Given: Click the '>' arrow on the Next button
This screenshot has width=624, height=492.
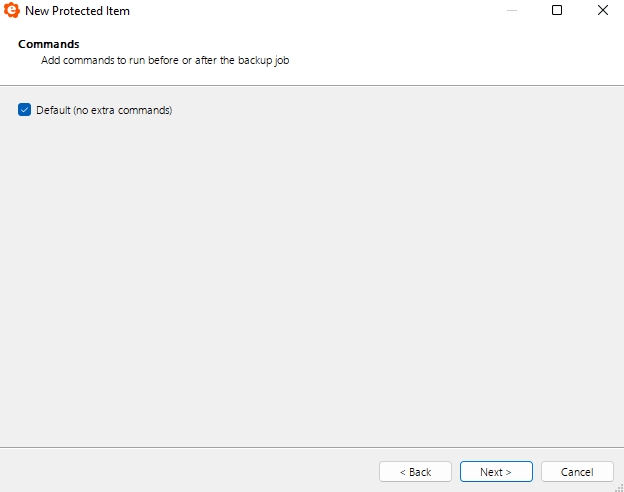Looking at the screenshot, I should [508, 472].
